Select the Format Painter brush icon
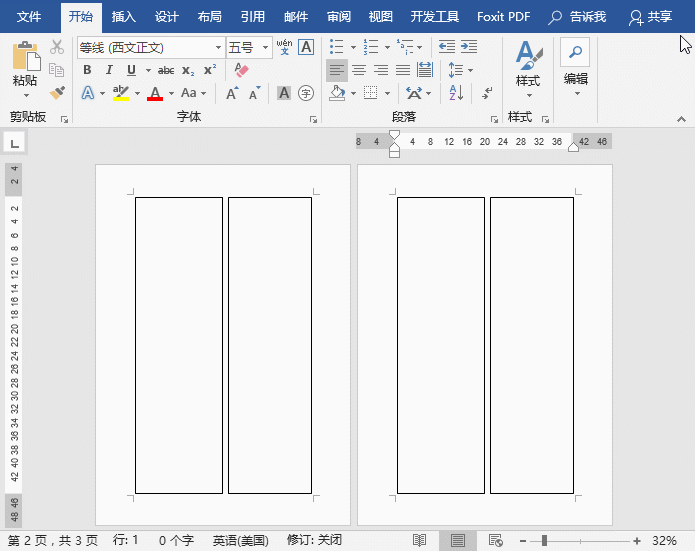The width and height of the screenshot is (695, 551). [57, 92]
